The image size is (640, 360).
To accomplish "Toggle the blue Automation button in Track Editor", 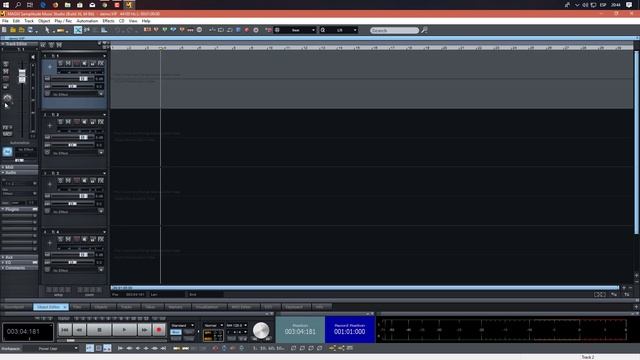I will [x=7, y=152].
